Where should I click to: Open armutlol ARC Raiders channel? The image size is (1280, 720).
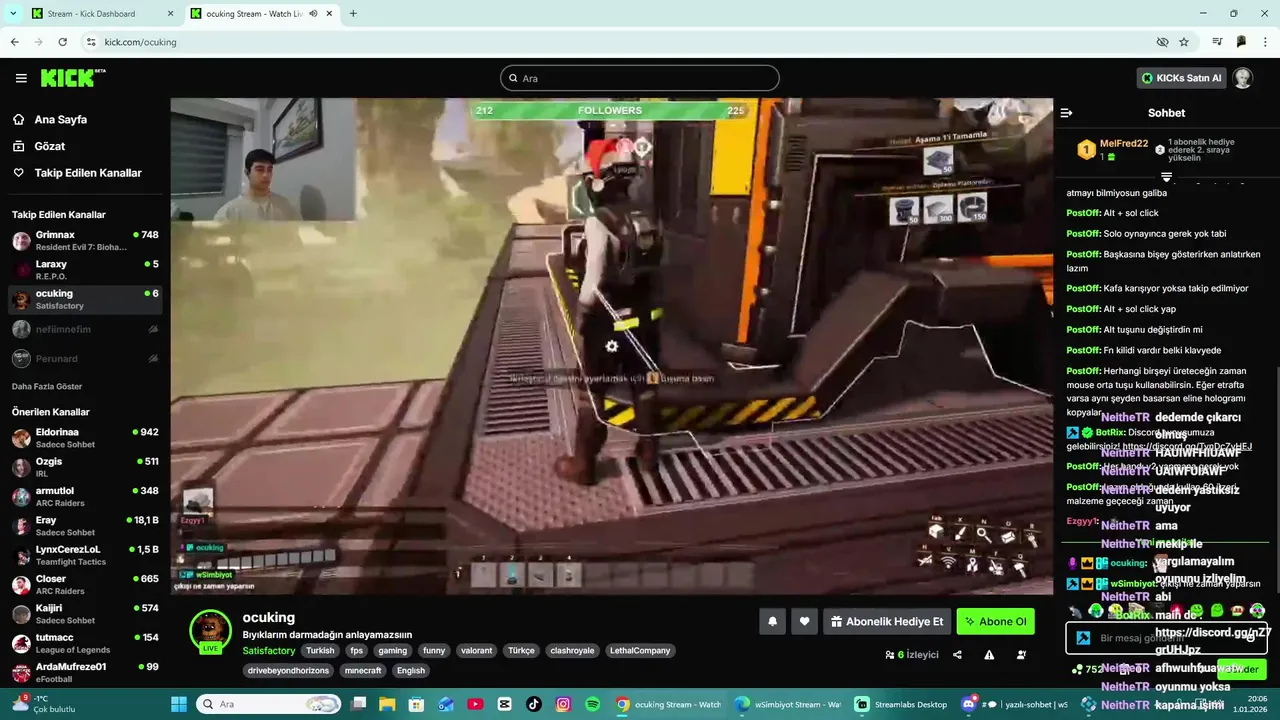coord(85,497)
